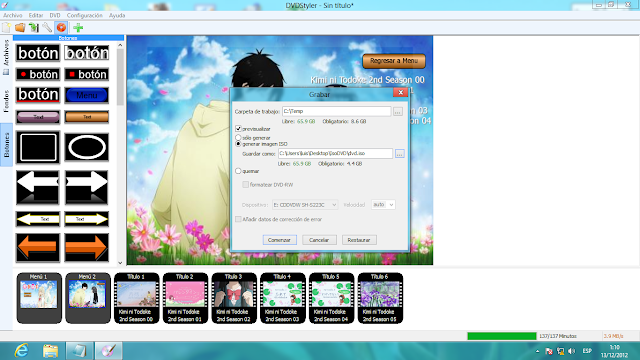Click the DVDStyler taskbar icon
Viewport: 640px width, 360px height.
click(109, 351)
